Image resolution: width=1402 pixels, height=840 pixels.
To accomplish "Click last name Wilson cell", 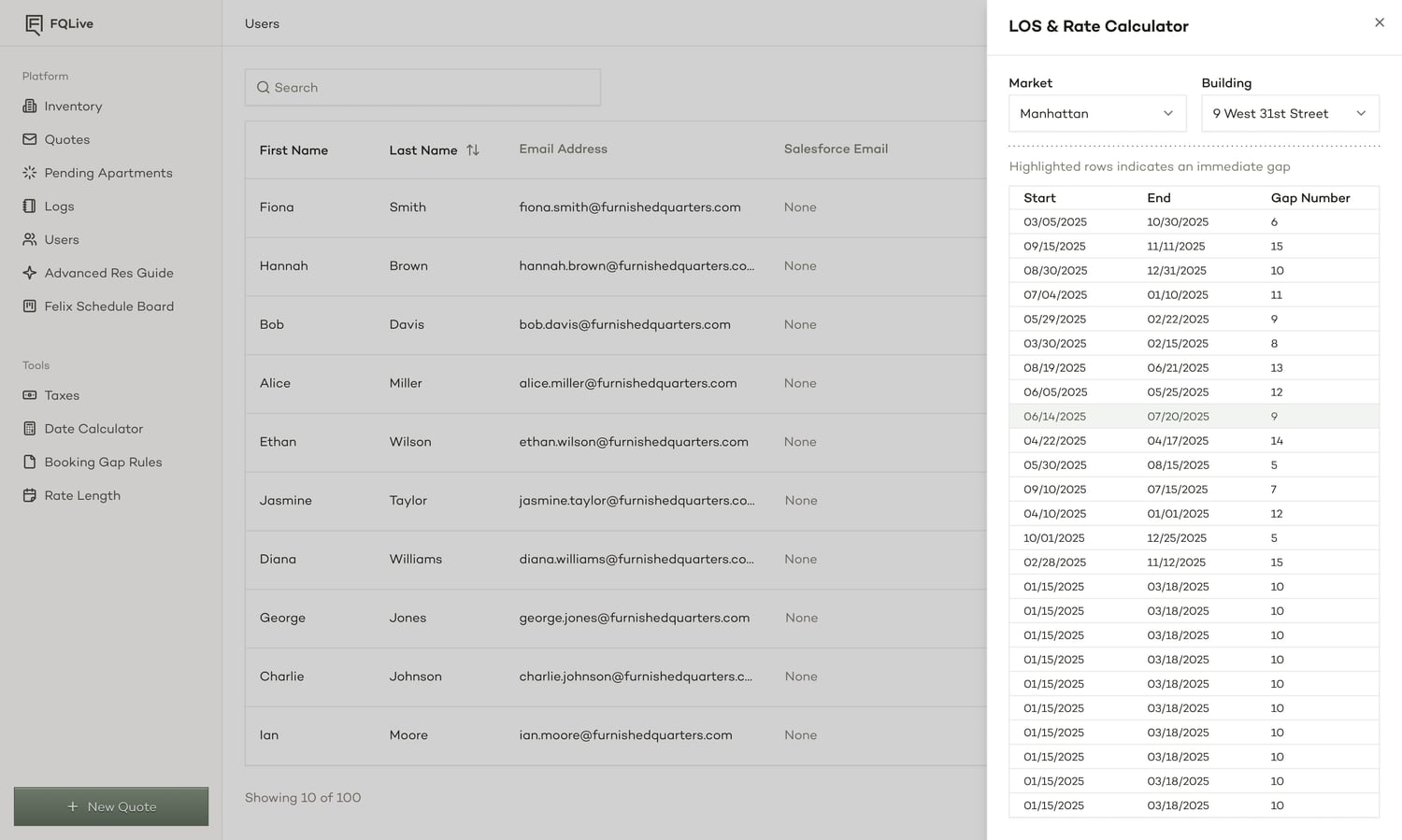I will [x=410, y=442].
